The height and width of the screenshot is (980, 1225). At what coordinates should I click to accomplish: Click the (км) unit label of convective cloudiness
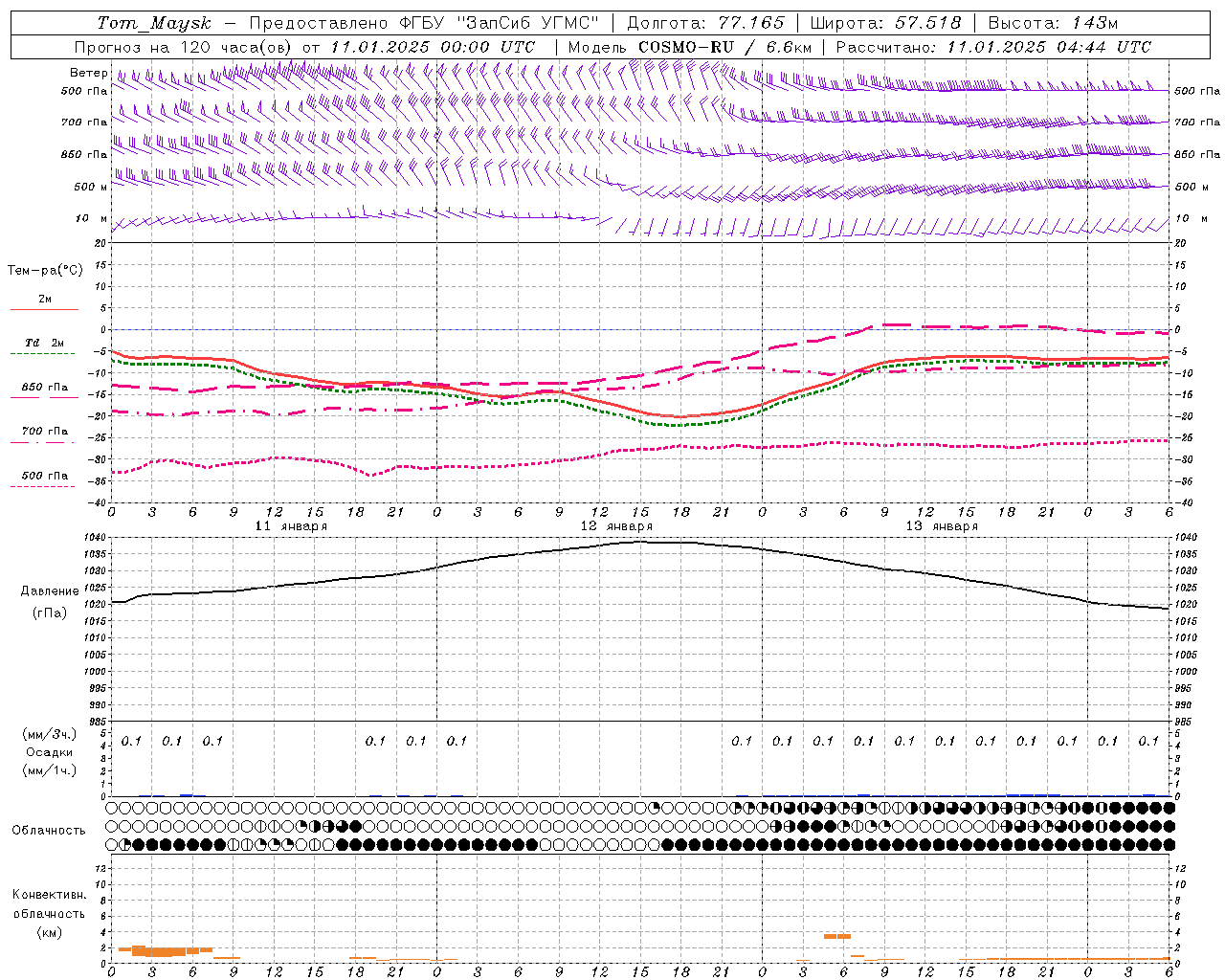click(49, 932)
